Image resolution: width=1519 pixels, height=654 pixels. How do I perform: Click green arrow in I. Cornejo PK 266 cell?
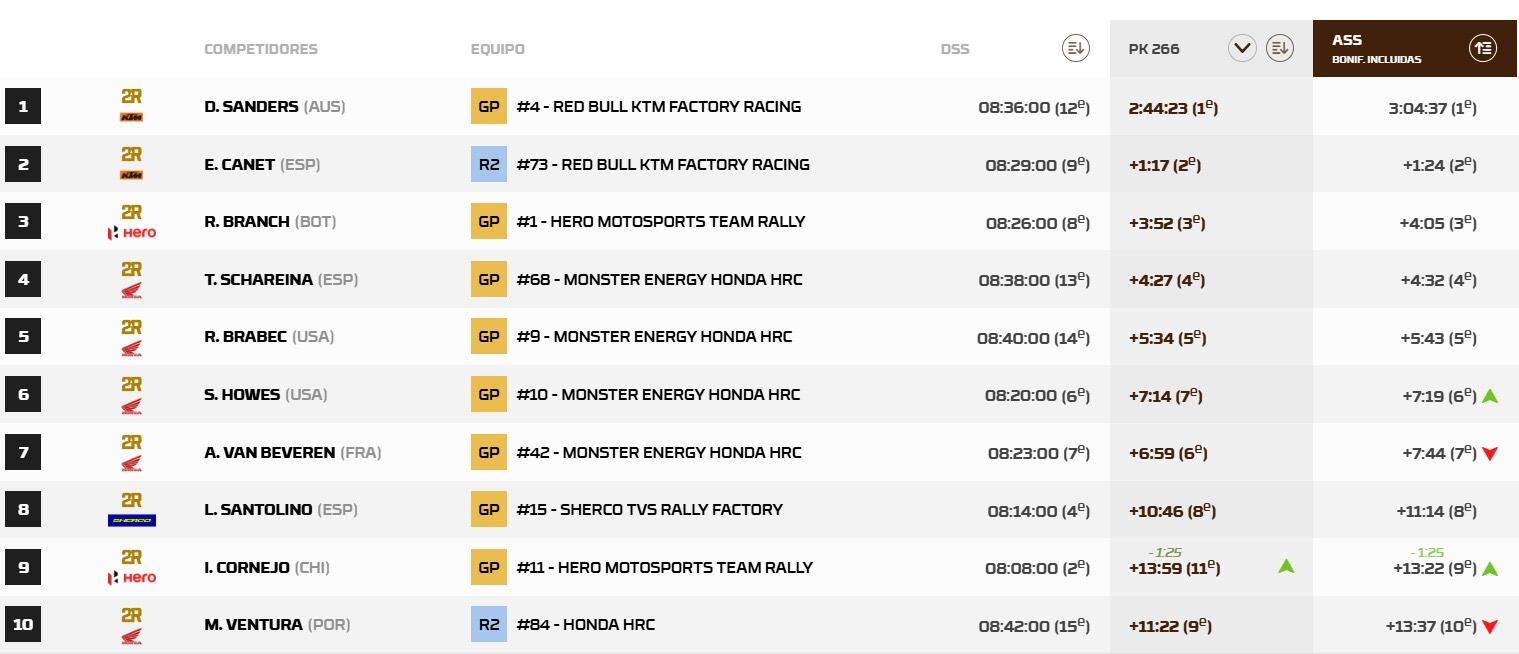pyautogui.click(x=1286, y=567)
